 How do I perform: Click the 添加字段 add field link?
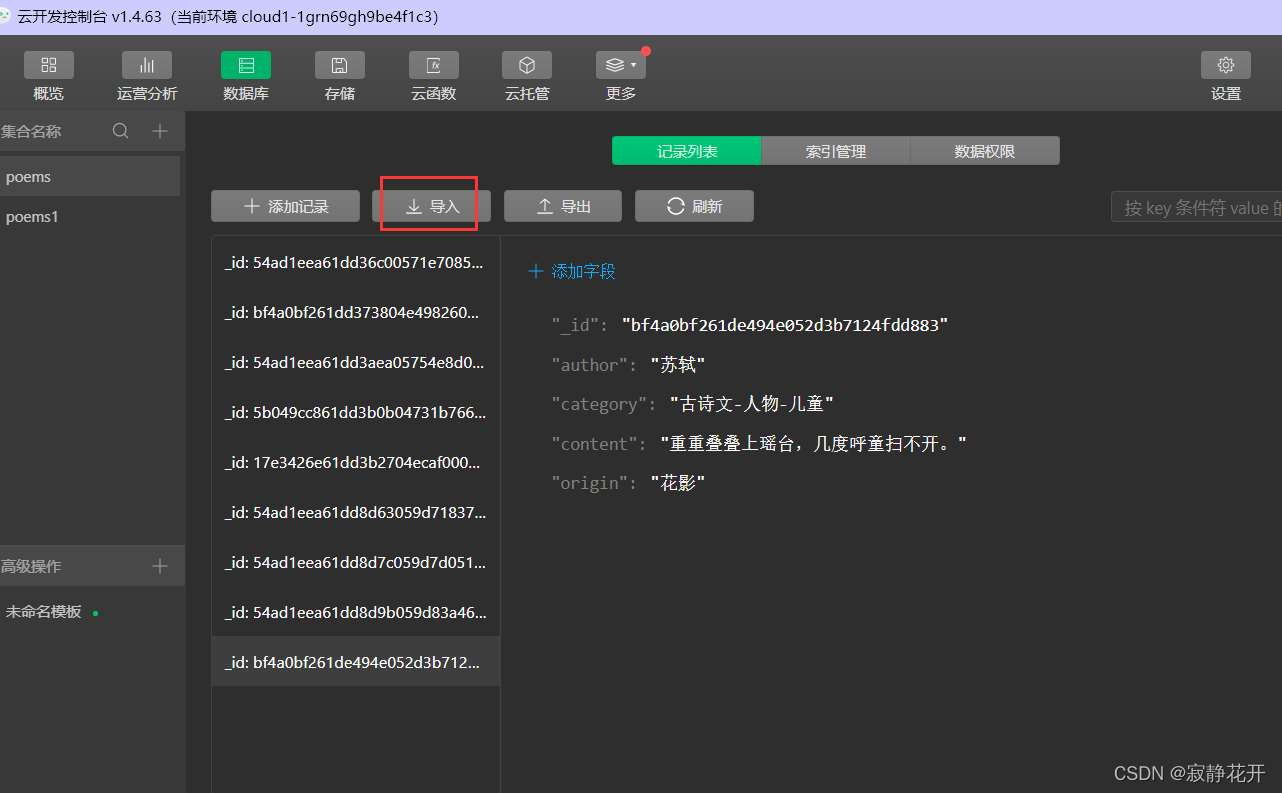tap(572, 271)
